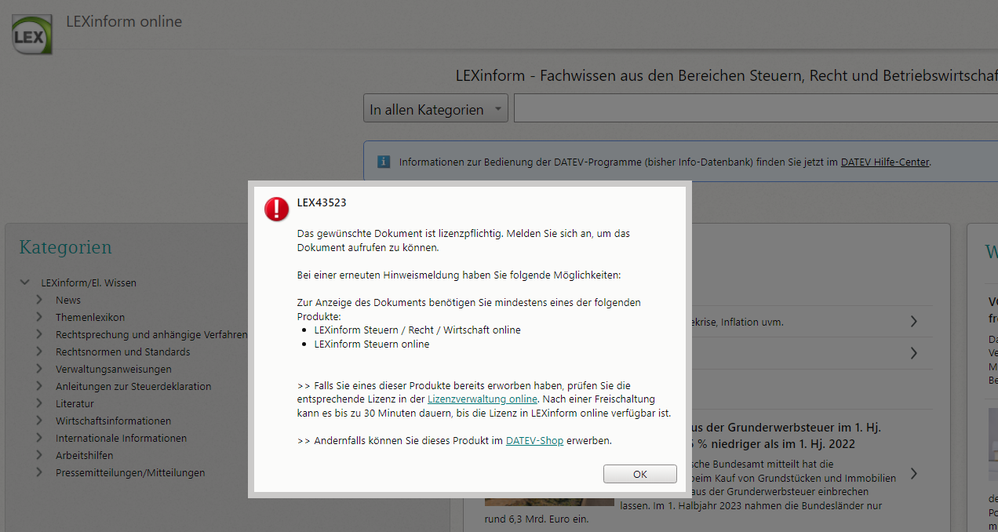Open arrow beside Grunderwerbsteuer news article

click(913, 473)
